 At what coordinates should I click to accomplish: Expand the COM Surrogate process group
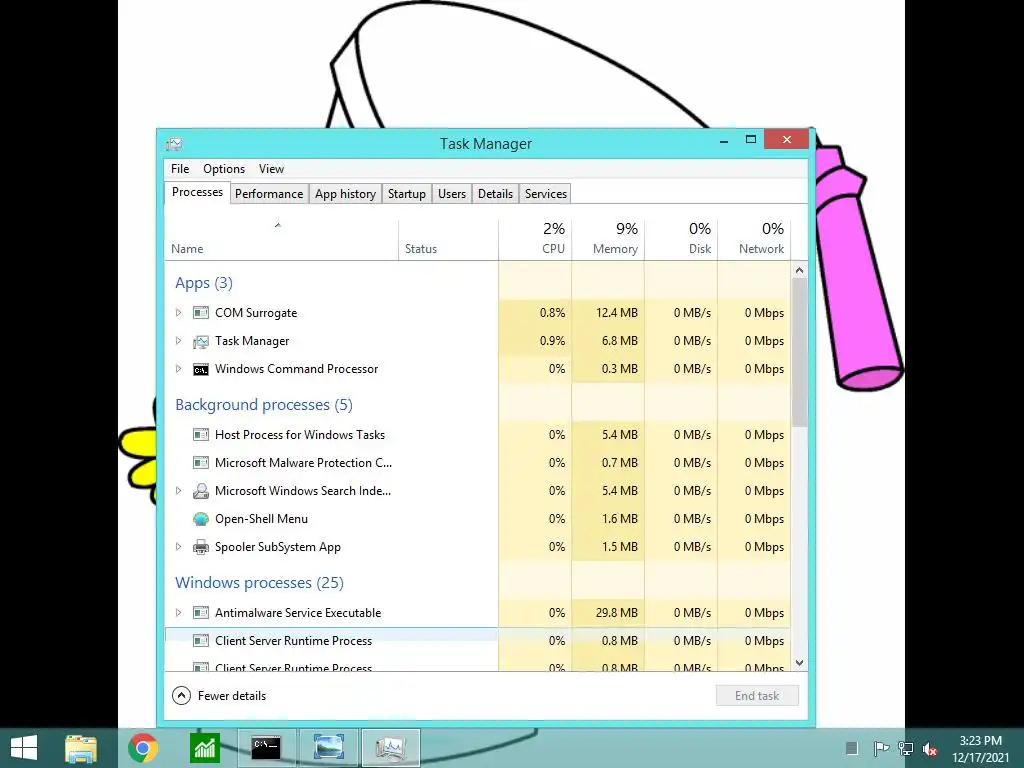pos(178,313)
